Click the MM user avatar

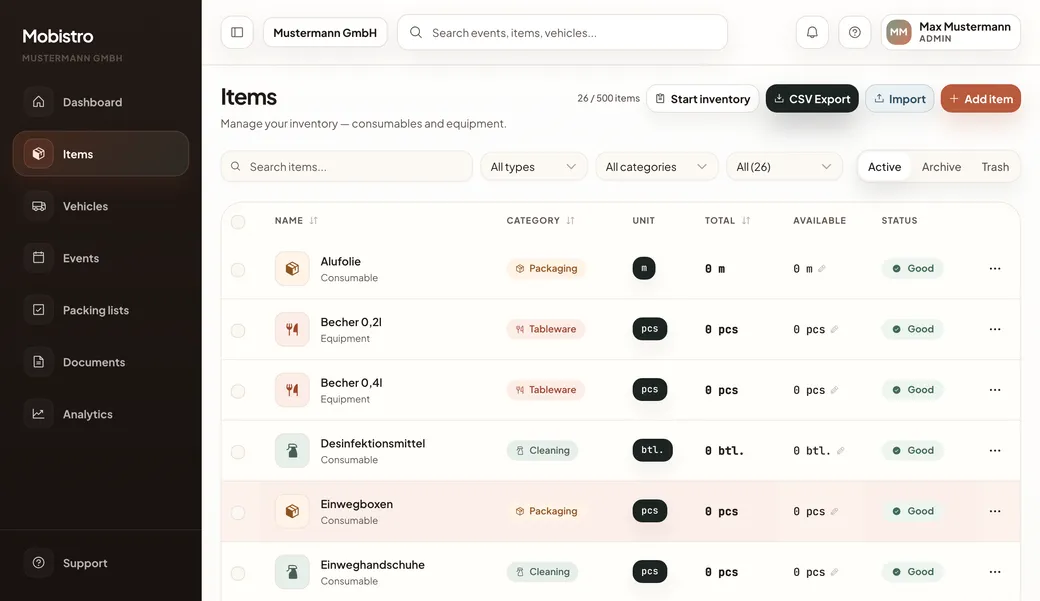pos(899,33)
